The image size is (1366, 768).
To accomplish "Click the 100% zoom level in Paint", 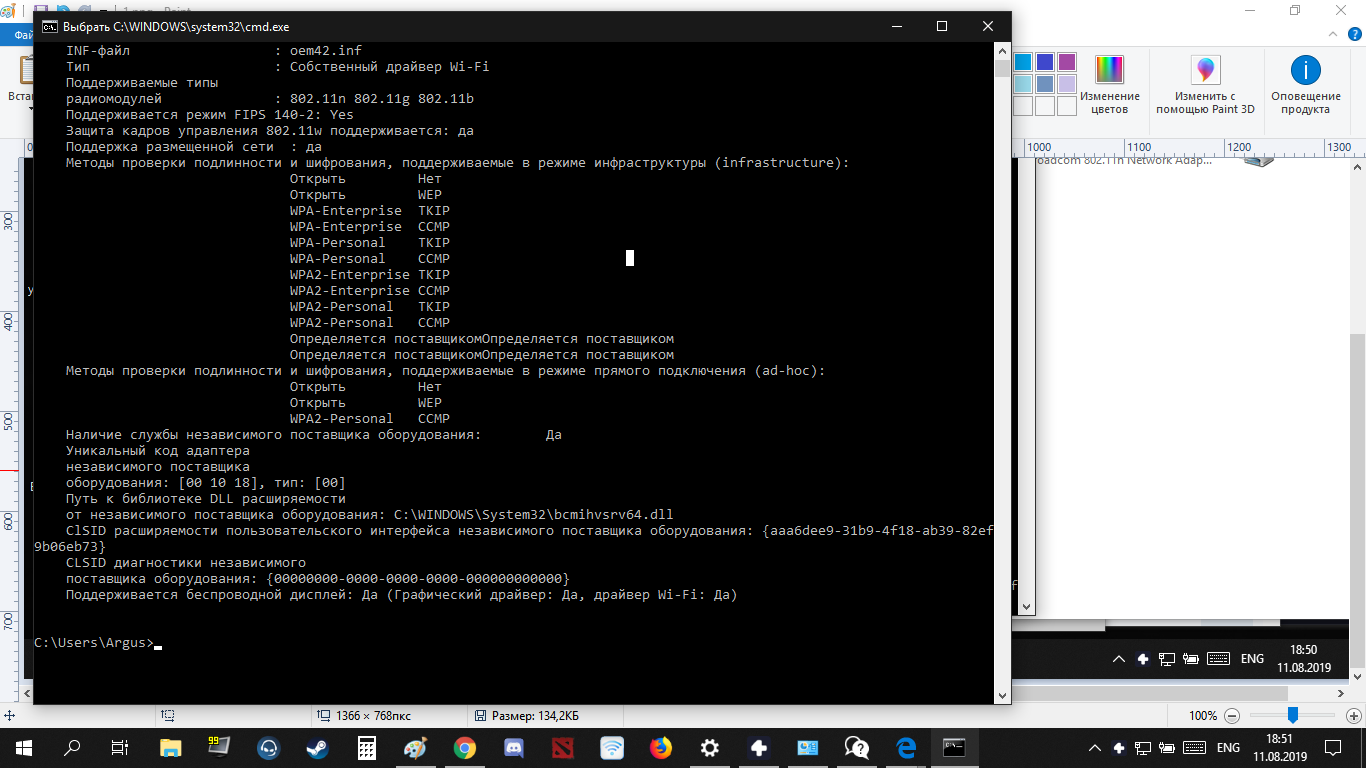I will coord(1203,716).
